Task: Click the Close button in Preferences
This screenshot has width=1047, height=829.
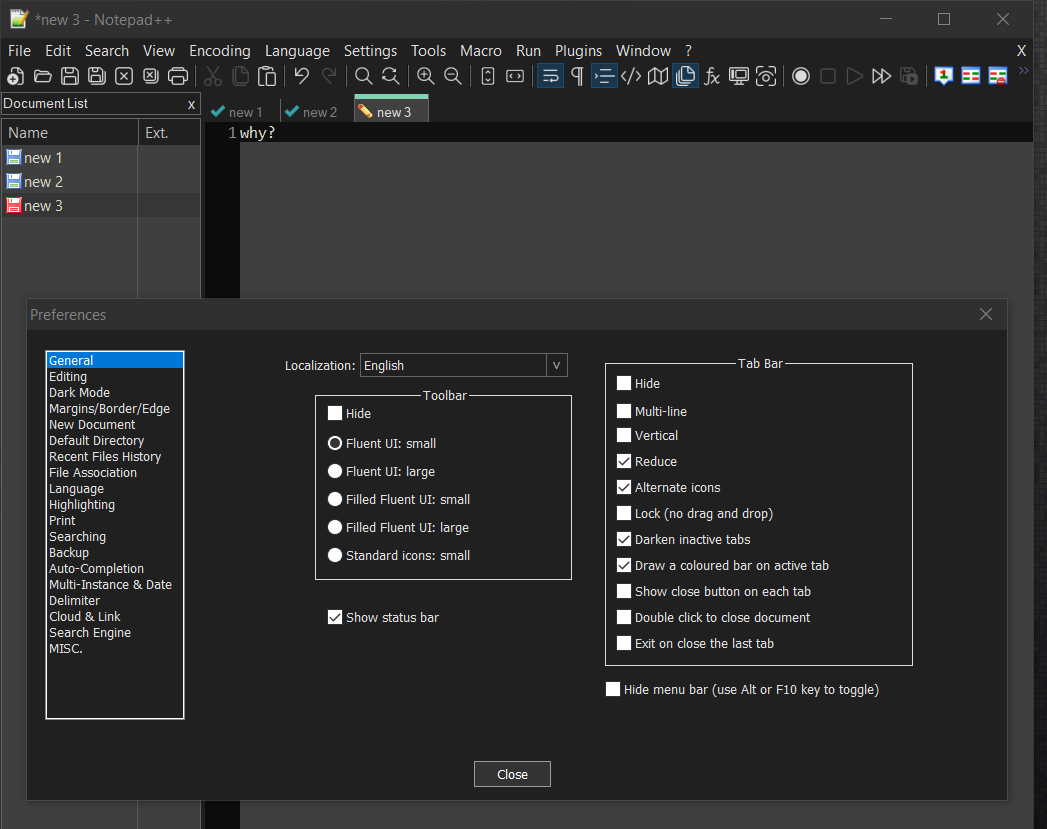Action: (x=512, y=774)
